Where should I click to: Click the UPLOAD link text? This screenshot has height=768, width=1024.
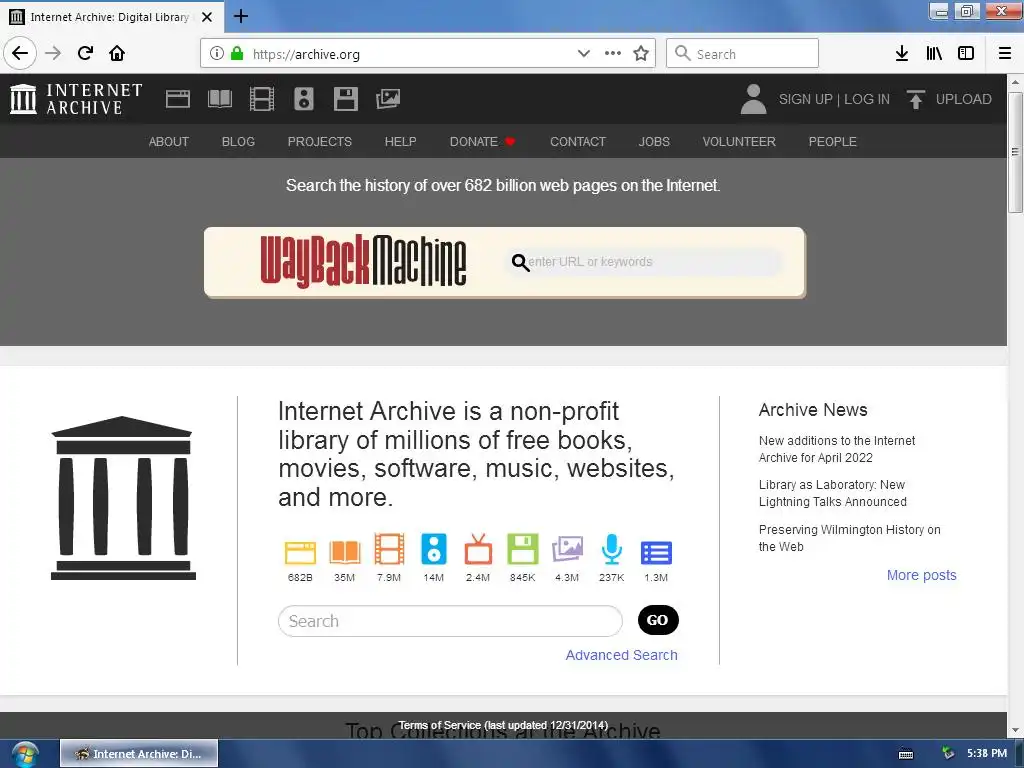963,99
